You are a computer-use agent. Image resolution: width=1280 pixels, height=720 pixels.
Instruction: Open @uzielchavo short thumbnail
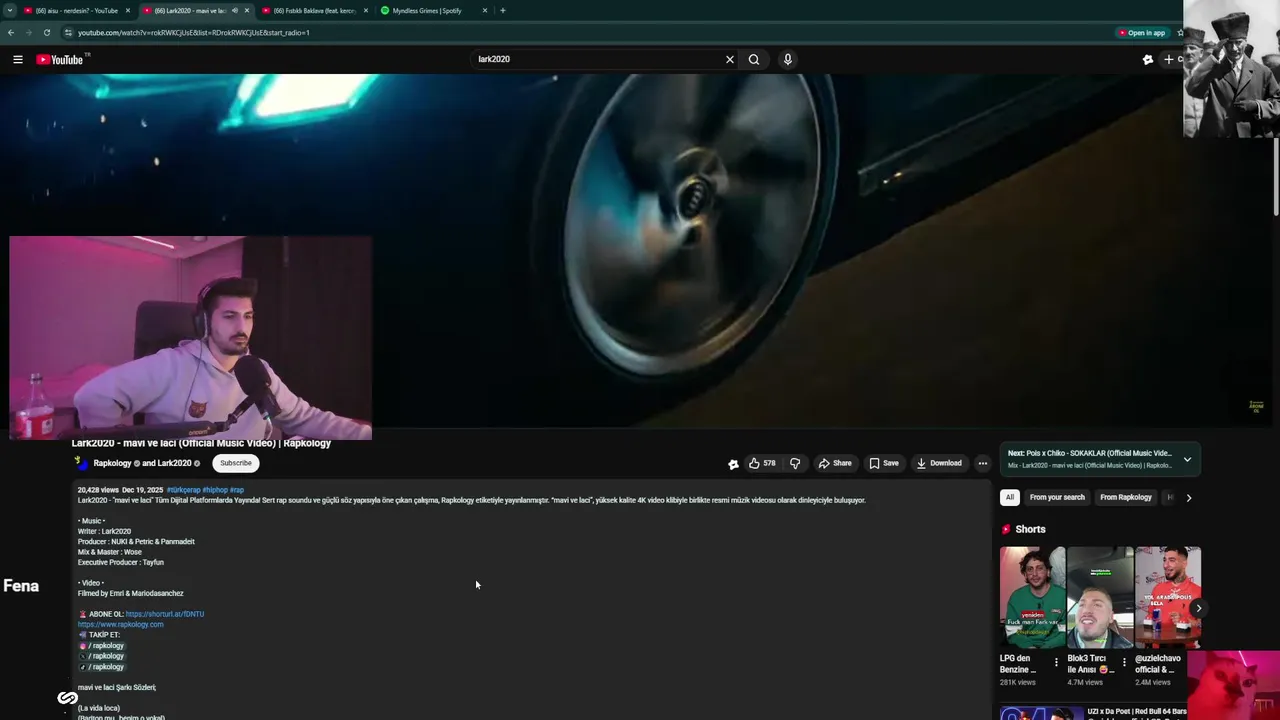pyautogui.click(x=1168, y=597)
